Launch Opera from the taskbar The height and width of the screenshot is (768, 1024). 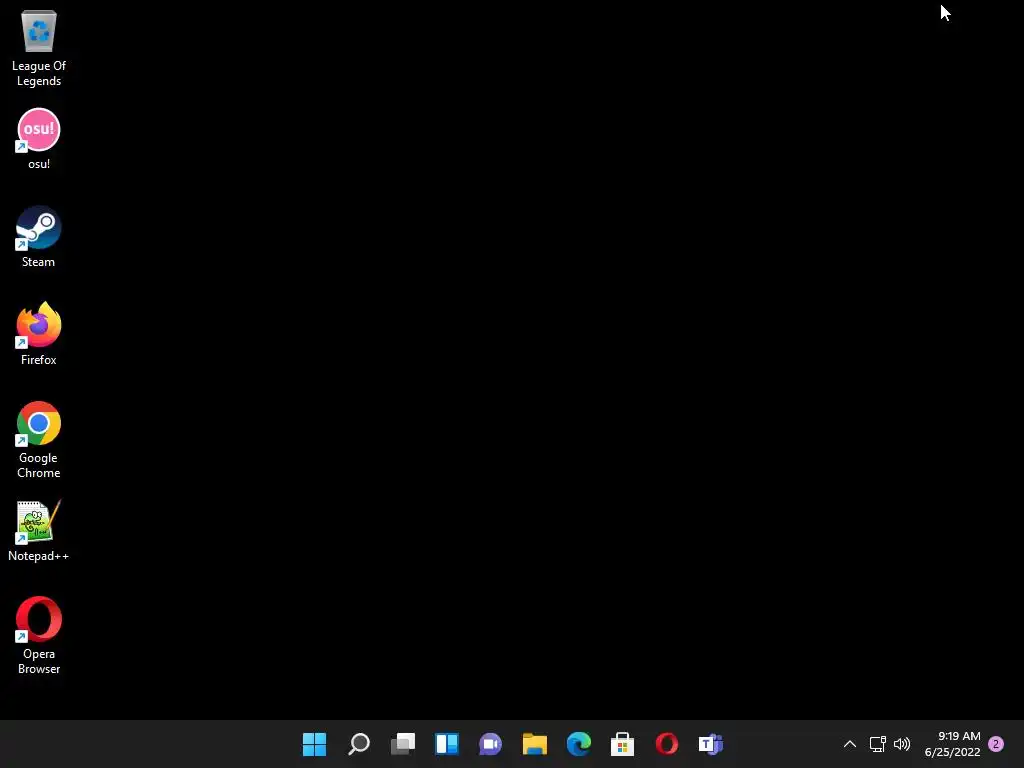pyautogui.click(x=667, y=744)
